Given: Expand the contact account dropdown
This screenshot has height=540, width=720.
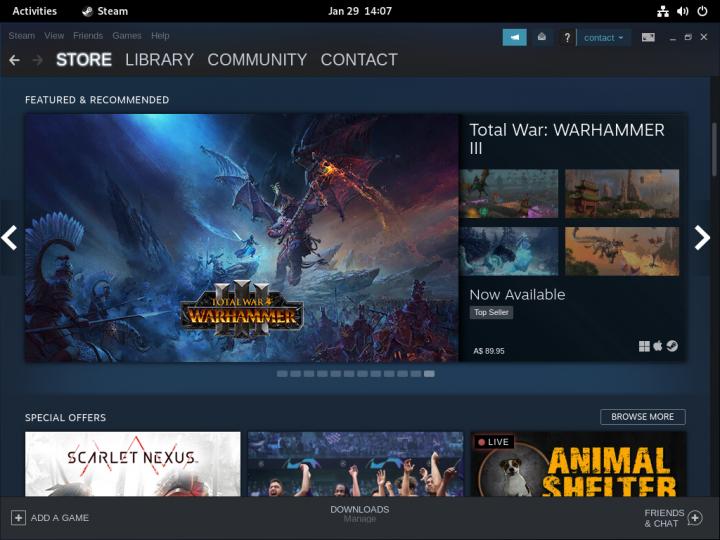Looking at the screenshot, I should [x=603, y=38].
